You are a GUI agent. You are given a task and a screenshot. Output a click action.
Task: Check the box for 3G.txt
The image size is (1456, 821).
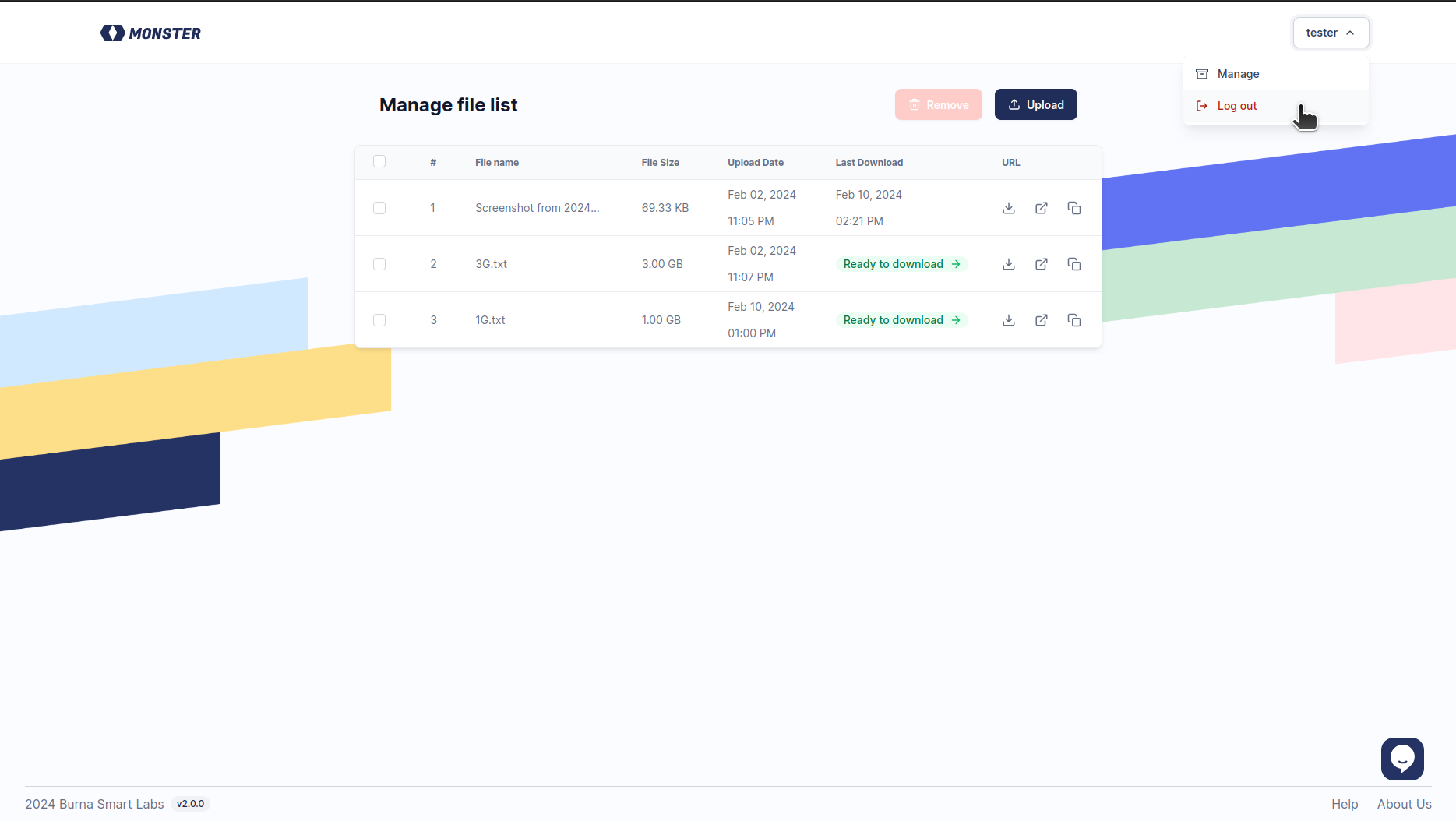click(x=379, y=264)
